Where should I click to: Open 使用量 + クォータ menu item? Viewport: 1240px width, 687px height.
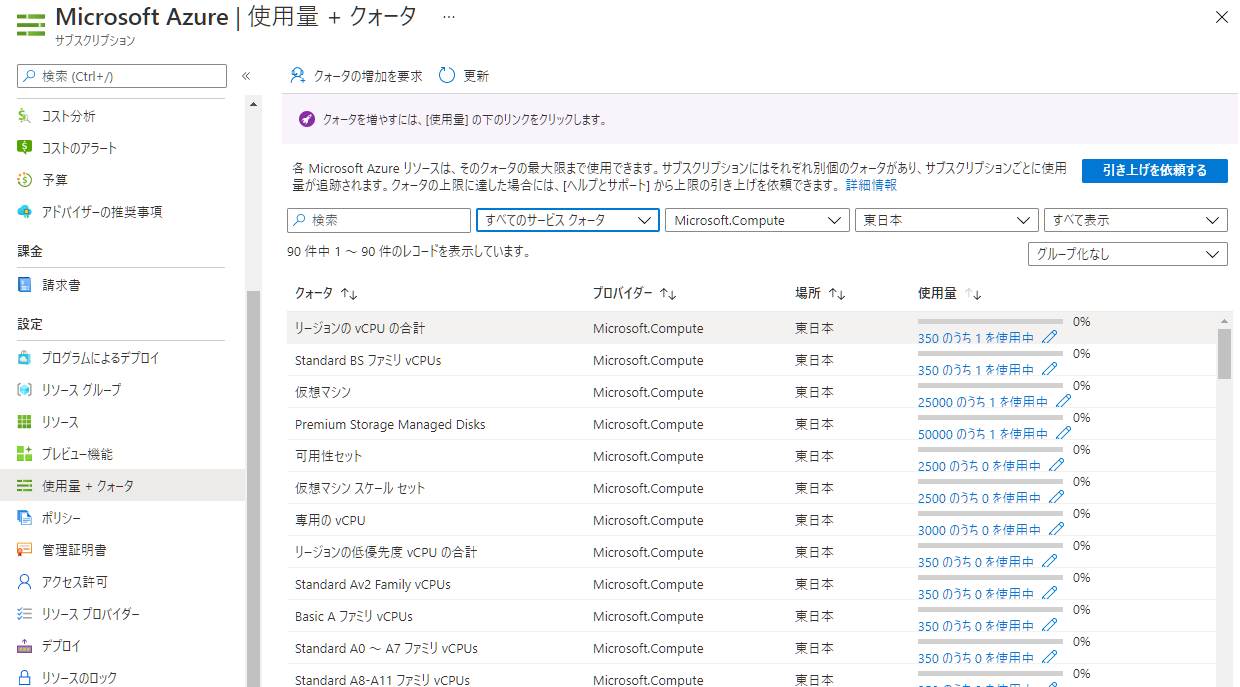[x=122, y=486]
